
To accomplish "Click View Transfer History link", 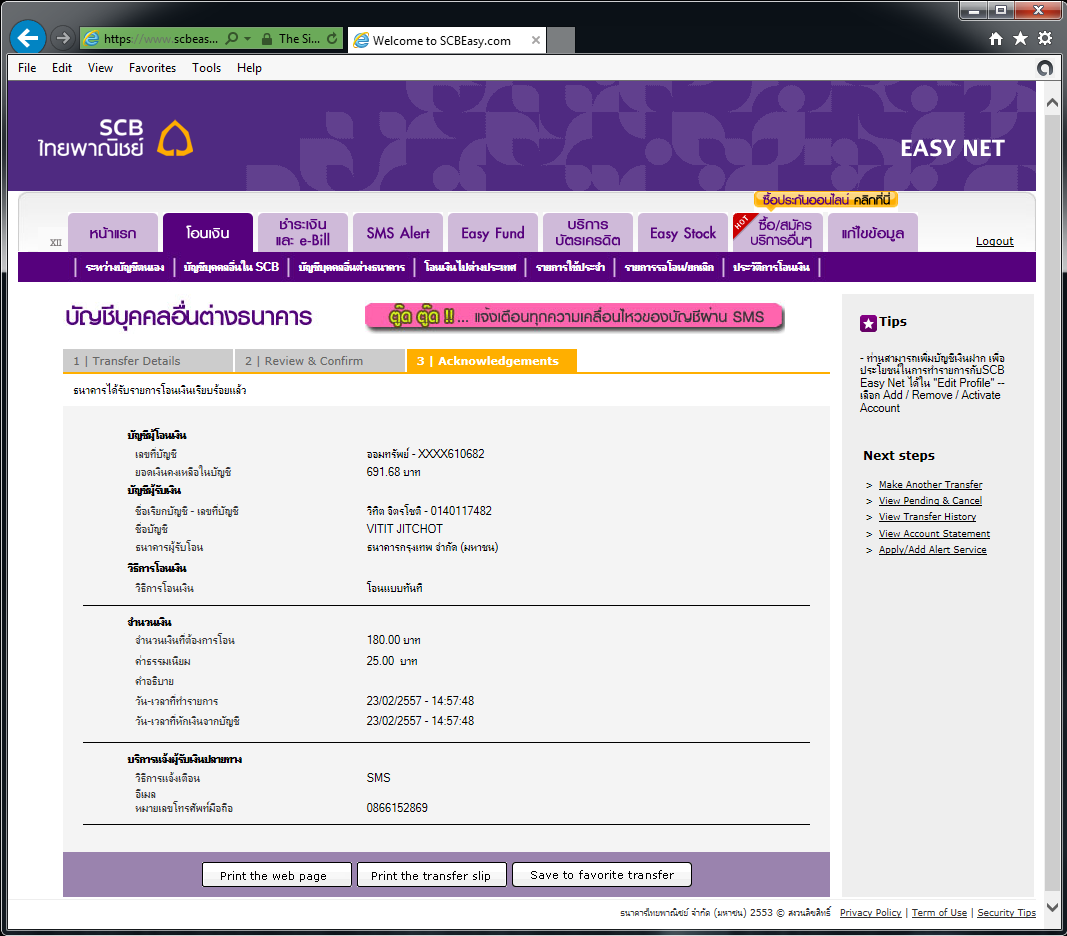I will click(927, 517).
